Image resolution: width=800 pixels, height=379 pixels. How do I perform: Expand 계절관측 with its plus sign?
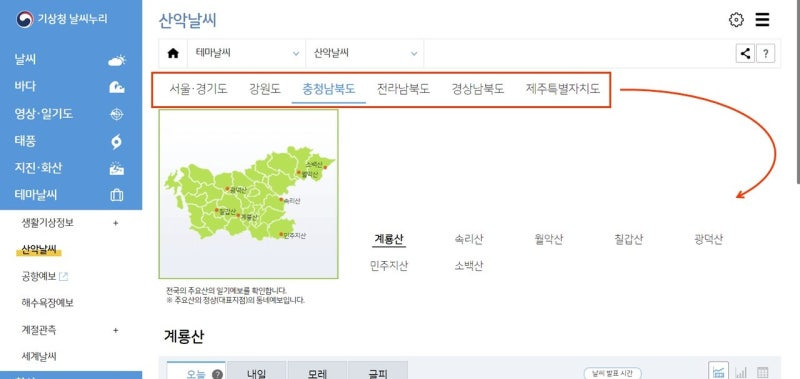click(115, 330)
